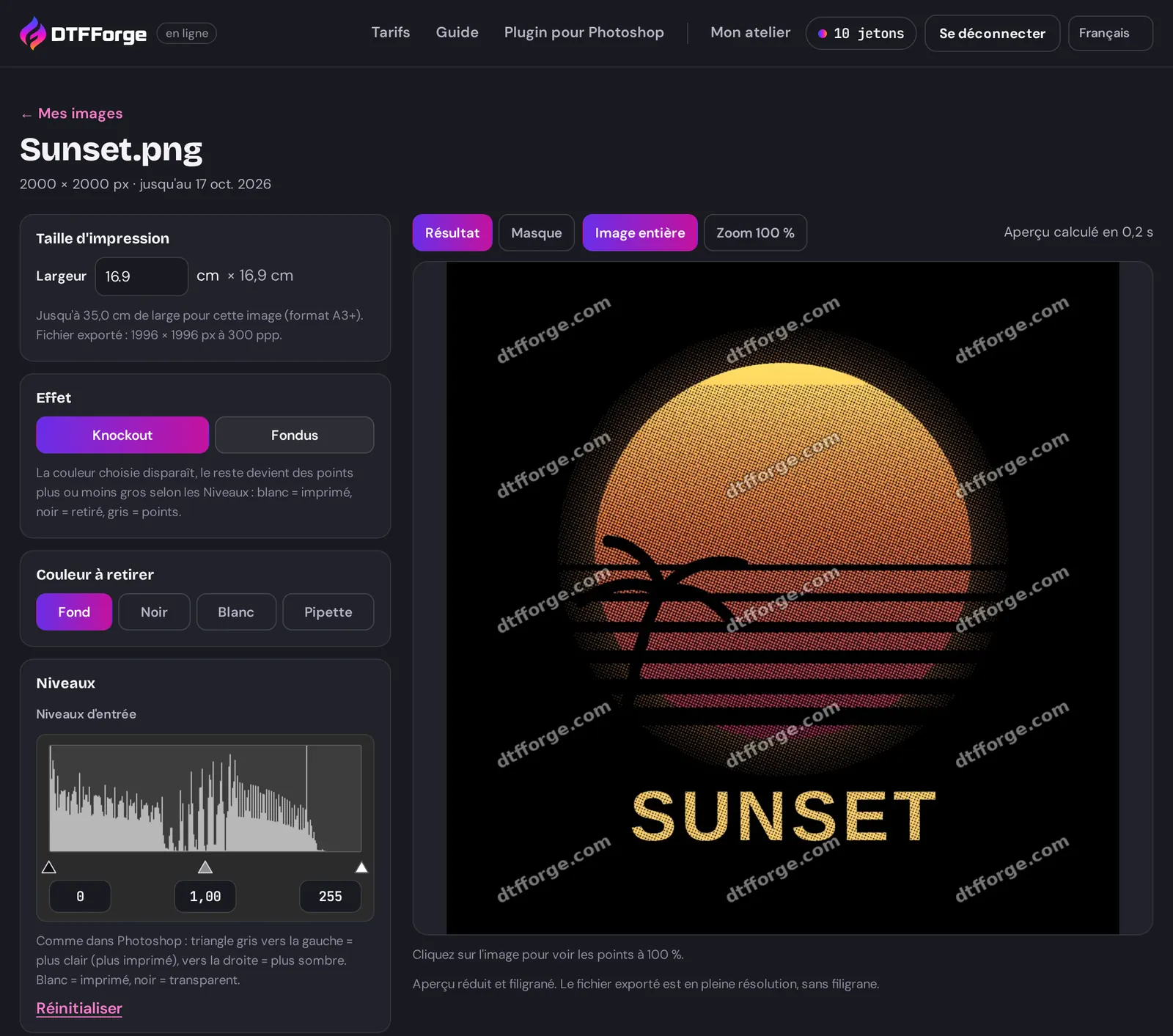The height and width of the screenshot is (1036, 1173).
Task: Open Plugin pour Photoshop page
Action: 584,32
